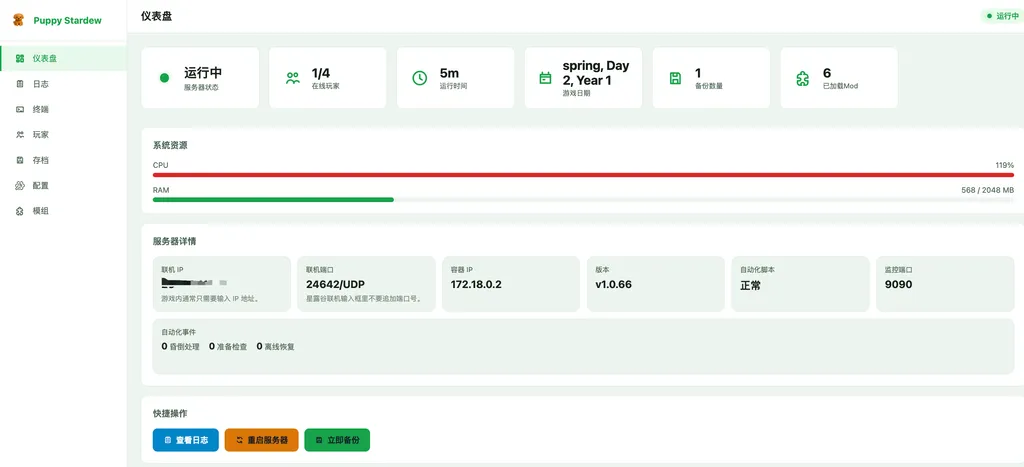Click the 重启服务器 button
This screenshot has width=1024, height=467.
pos(261,440)
